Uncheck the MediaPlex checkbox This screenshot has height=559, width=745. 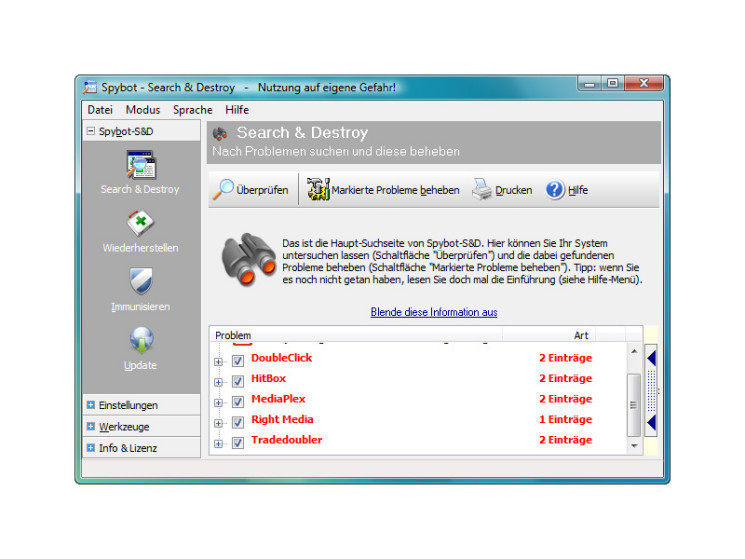238,402
